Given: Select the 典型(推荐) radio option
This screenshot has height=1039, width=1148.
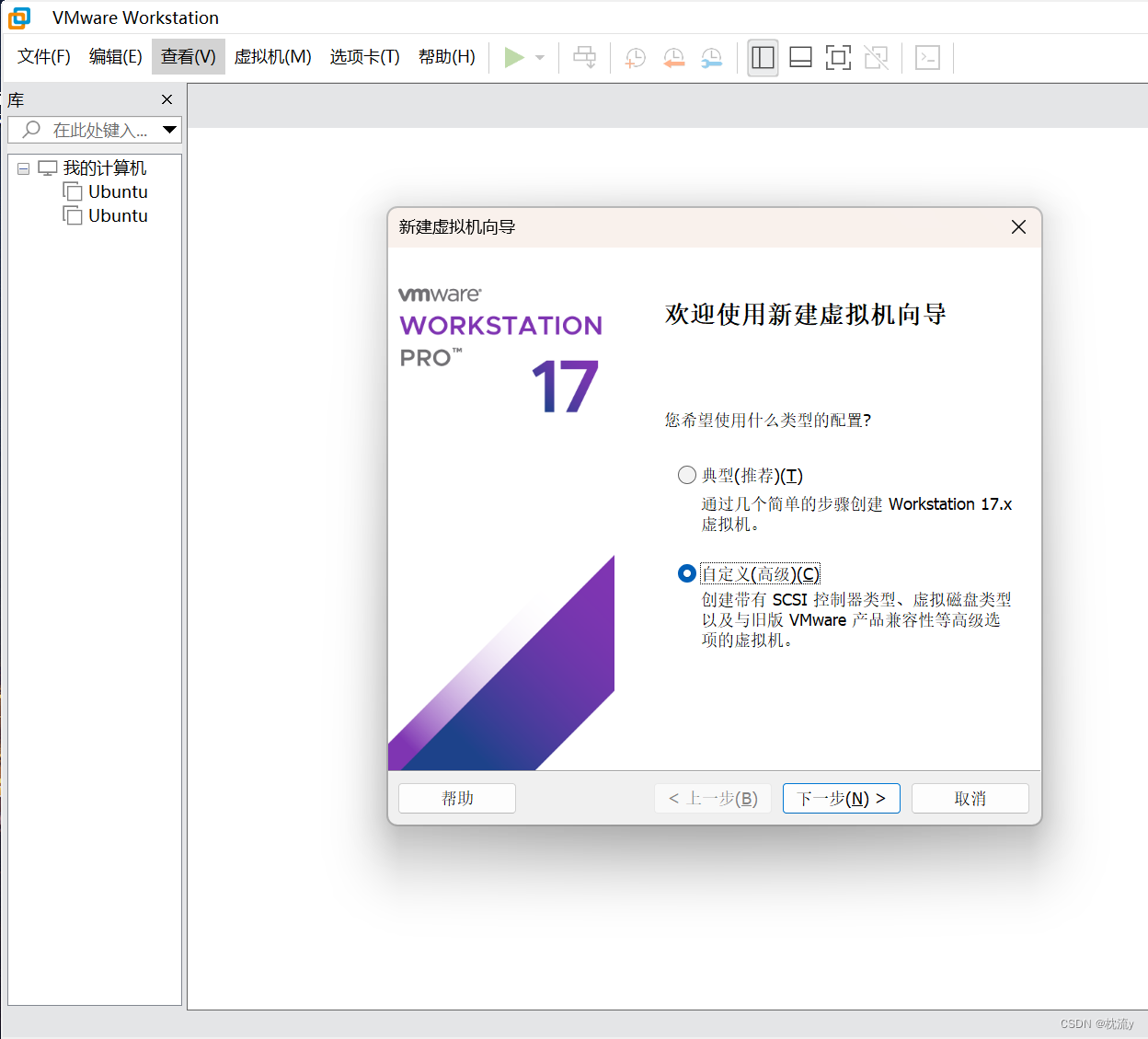Looking at the screenshot, I should pyautogui.click(x=686, y=475).
